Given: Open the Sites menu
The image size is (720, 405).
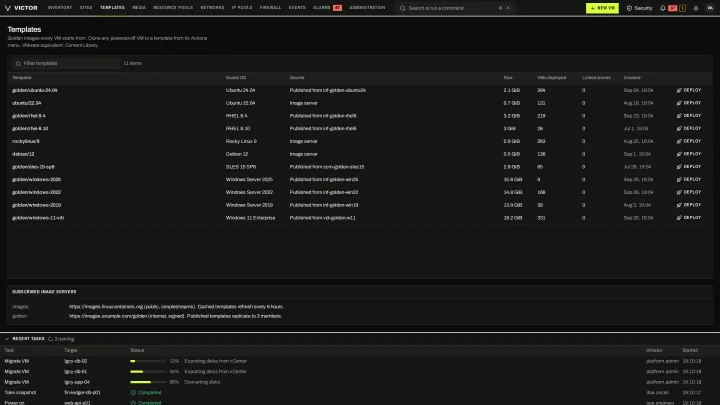Looking at the screenshot, I should (x=86, y=8).
